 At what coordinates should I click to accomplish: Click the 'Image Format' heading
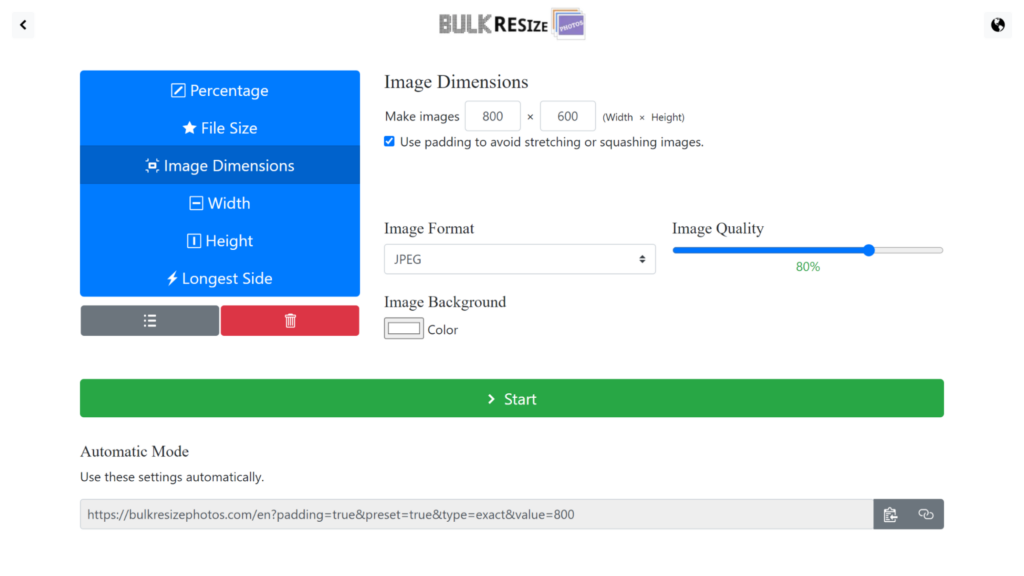coord(429,229)
